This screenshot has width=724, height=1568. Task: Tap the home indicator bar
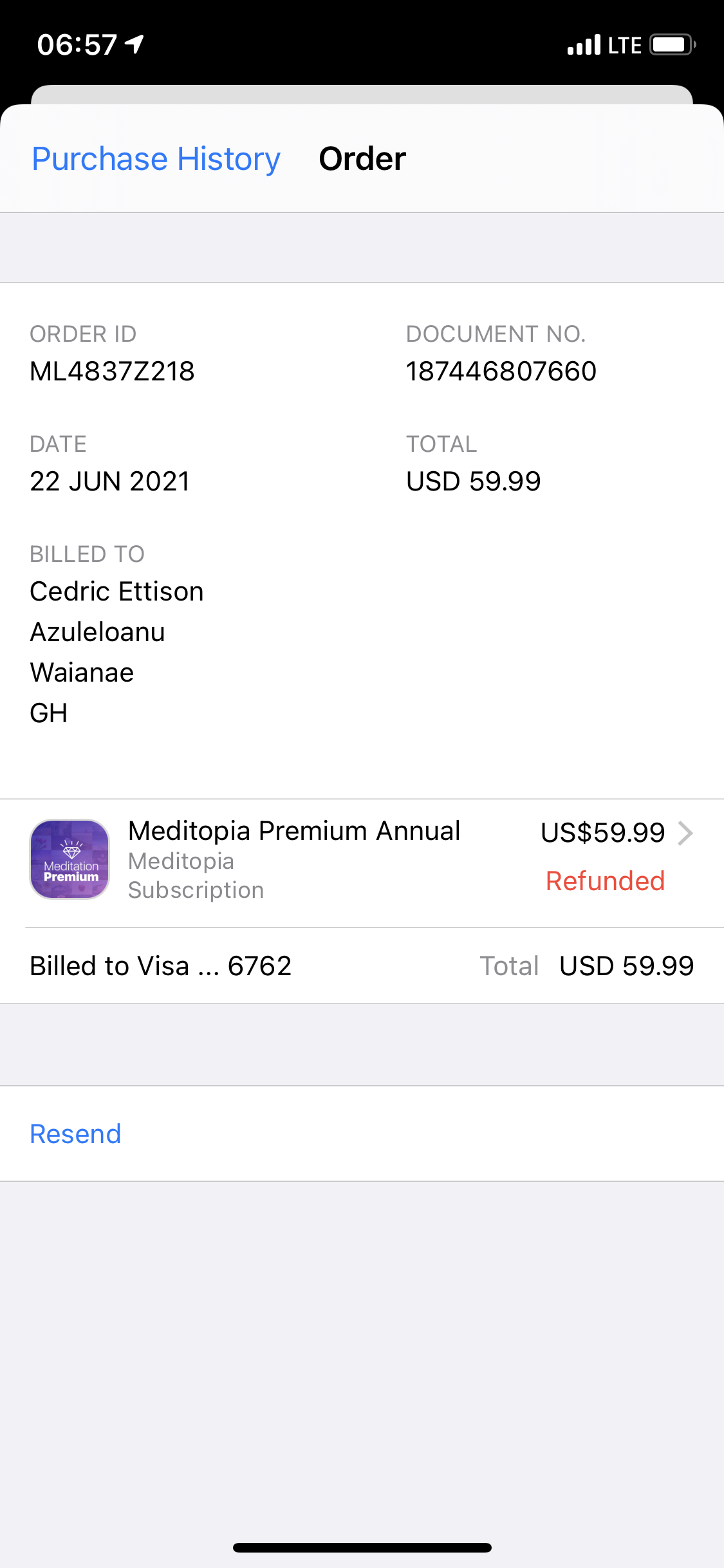(x=362, y=1547)
